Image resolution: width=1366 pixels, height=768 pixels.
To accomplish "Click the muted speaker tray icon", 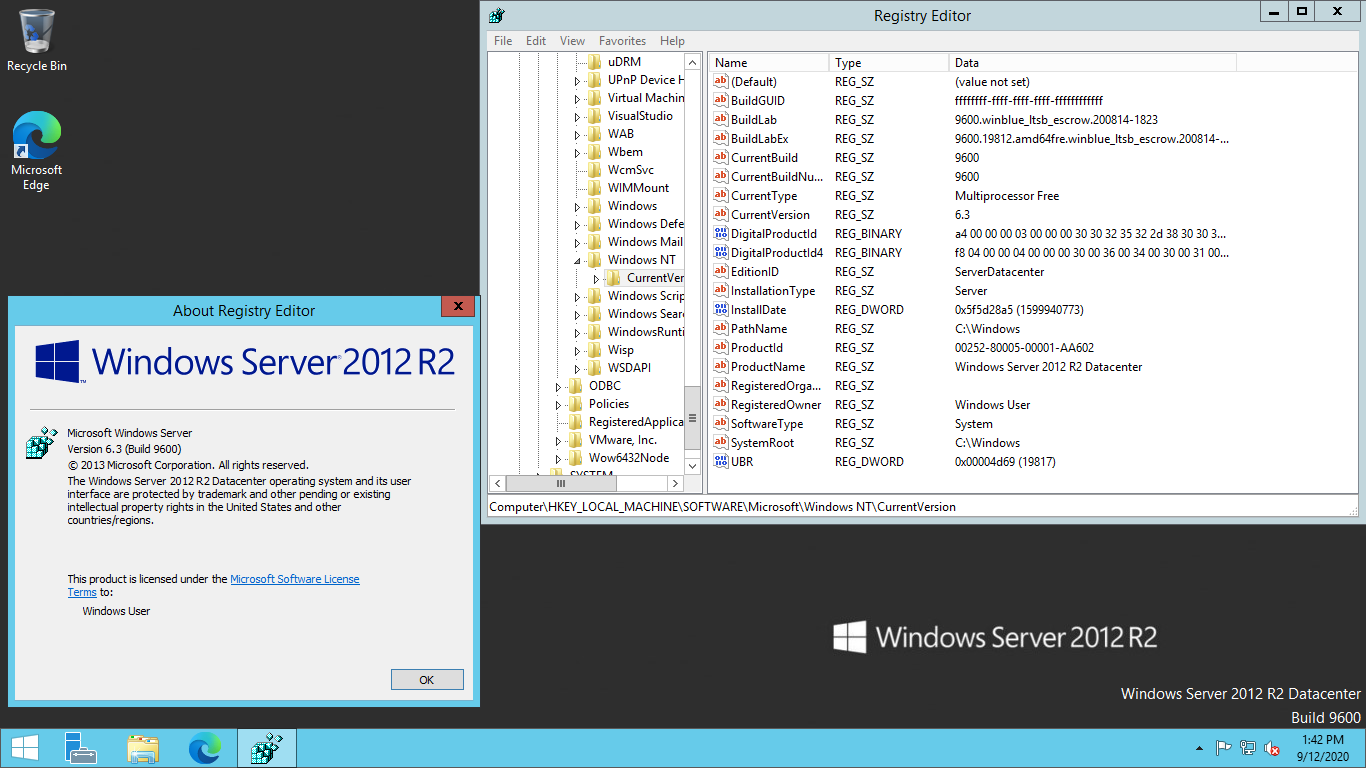I will coord(1273,748).
